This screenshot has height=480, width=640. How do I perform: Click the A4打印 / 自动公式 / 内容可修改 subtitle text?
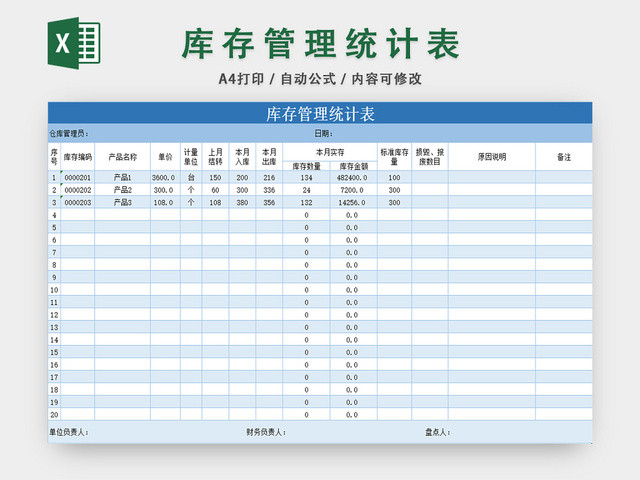[320, 79]
